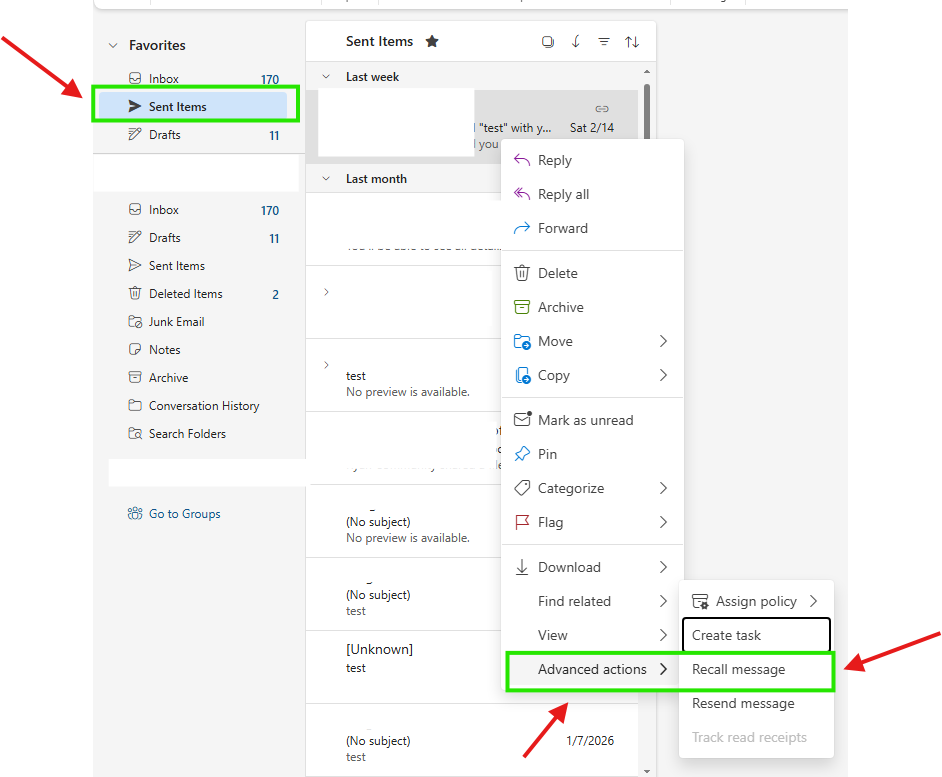Open the Move submenu
942x777 pixels.
592,341
